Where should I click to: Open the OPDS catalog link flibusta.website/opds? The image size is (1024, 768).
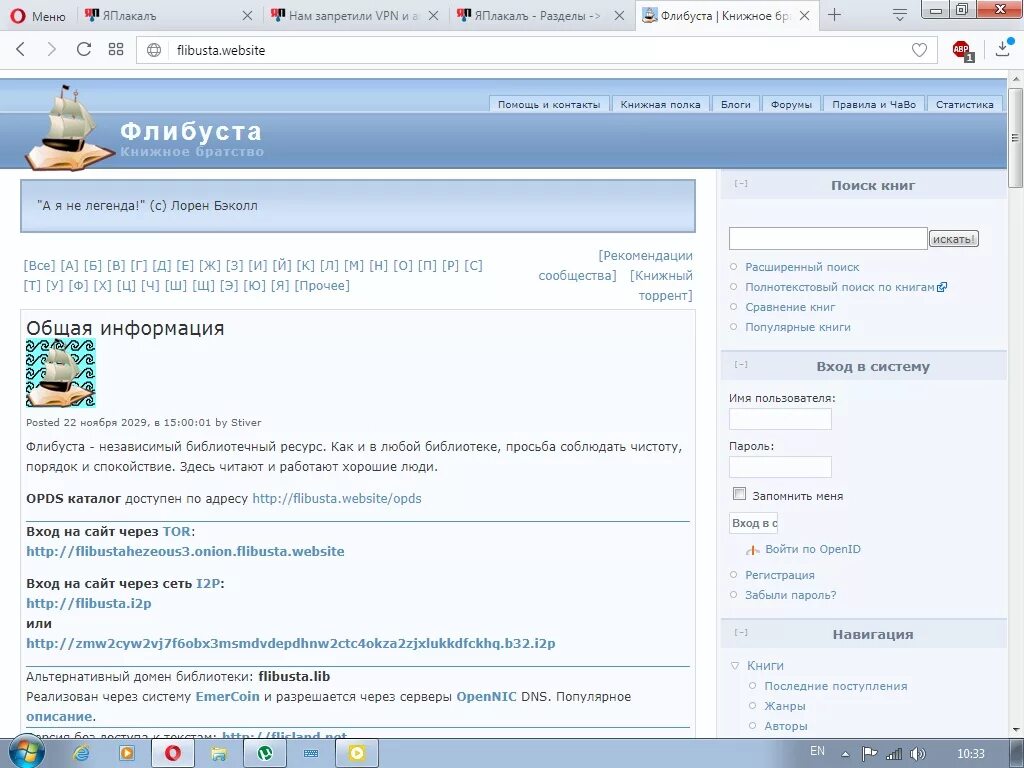point(336,499)
